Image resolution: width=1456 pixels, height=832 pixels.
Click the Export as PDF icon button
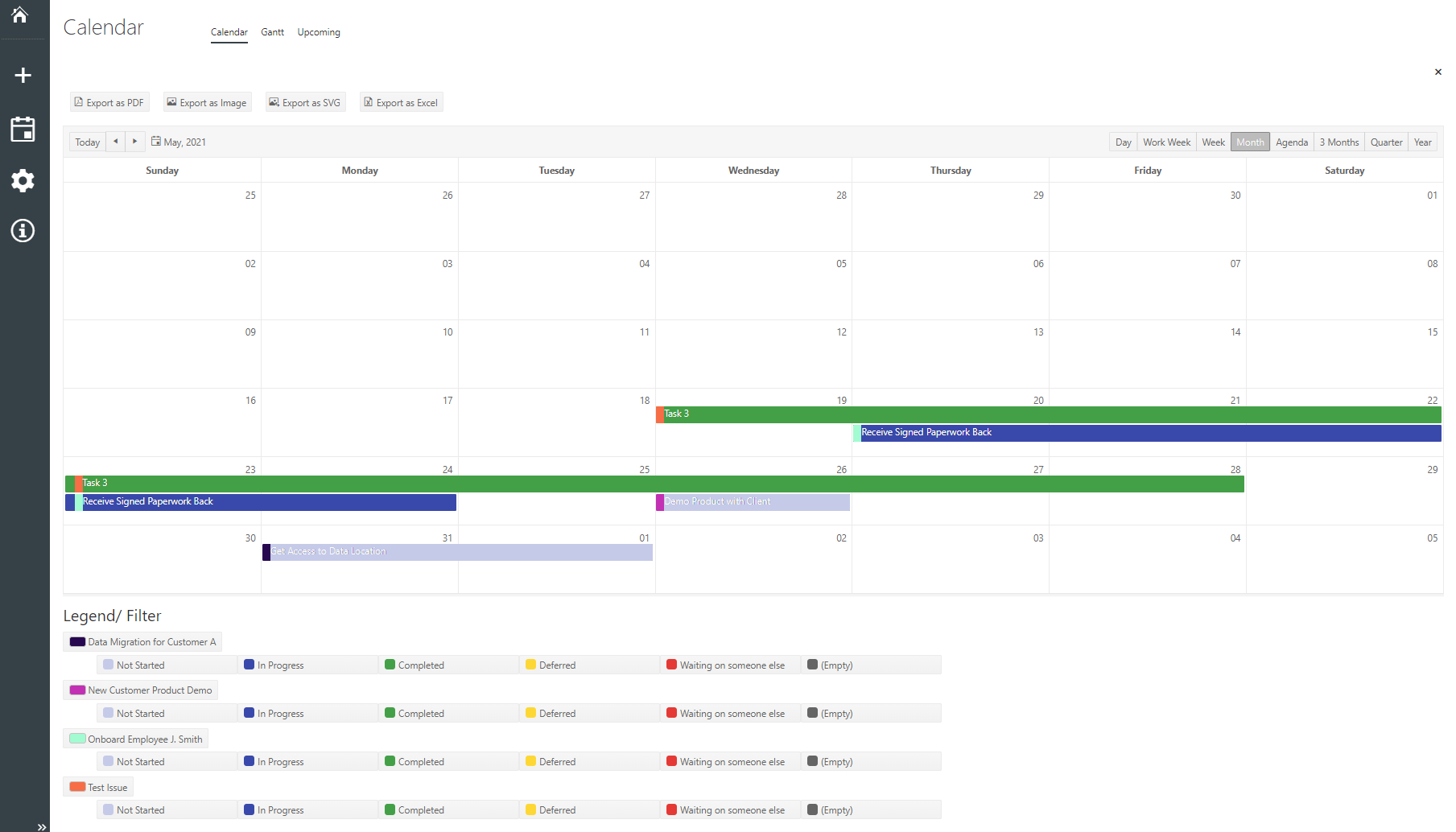[x=78, y=102]
